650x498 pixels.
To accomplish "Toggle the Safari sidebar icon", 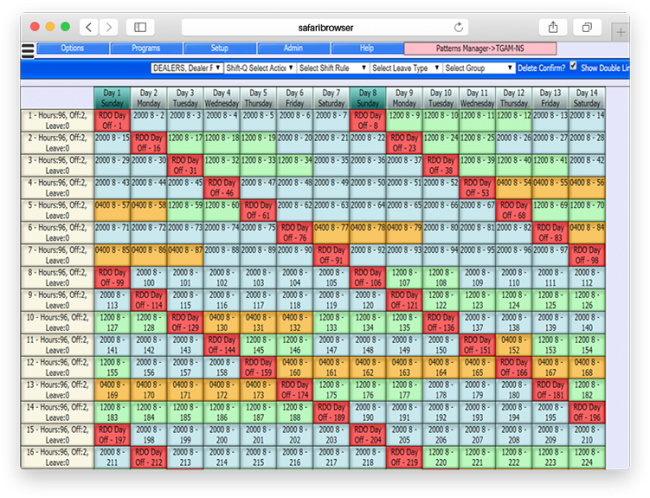I will point(140,27).
